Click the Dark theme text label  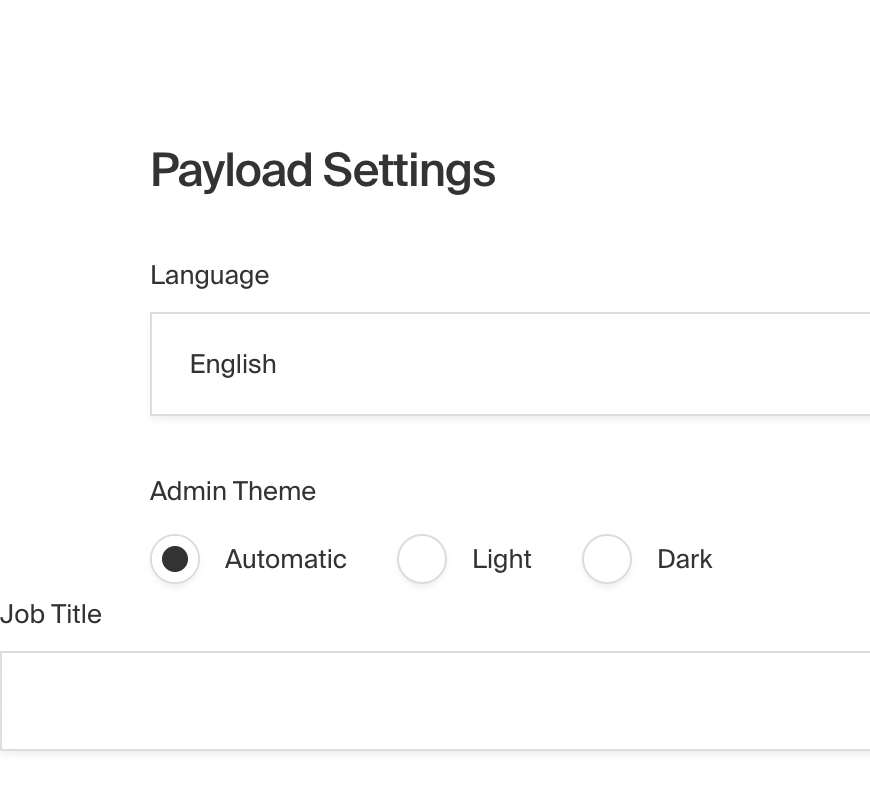pyautogui.click(x=684, y=559)
